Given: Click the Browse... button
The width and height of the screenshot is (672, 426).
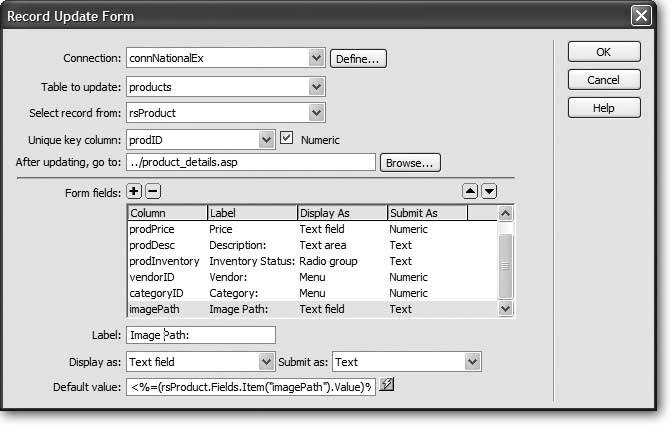Looking at the screenshot, I should pos(409,162).
